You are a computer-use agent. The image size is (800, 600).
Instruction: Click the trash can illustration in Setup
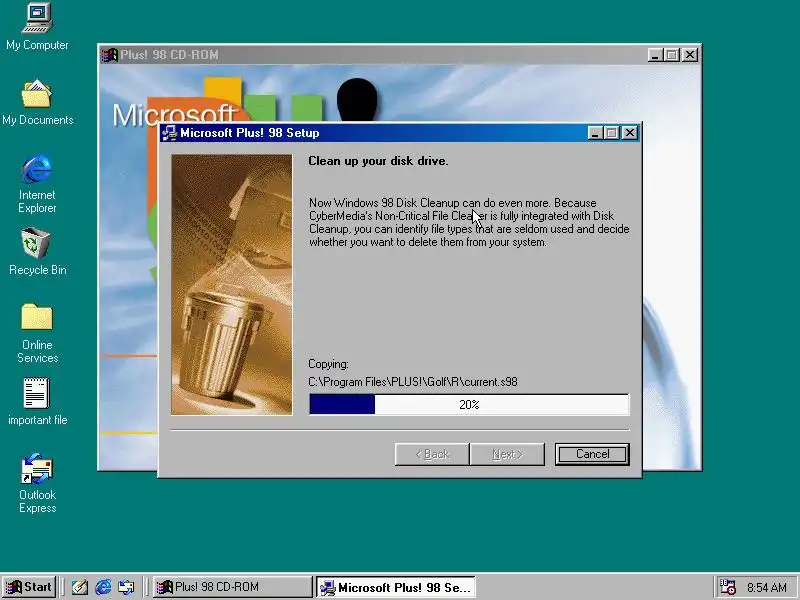tap(232, 285)
